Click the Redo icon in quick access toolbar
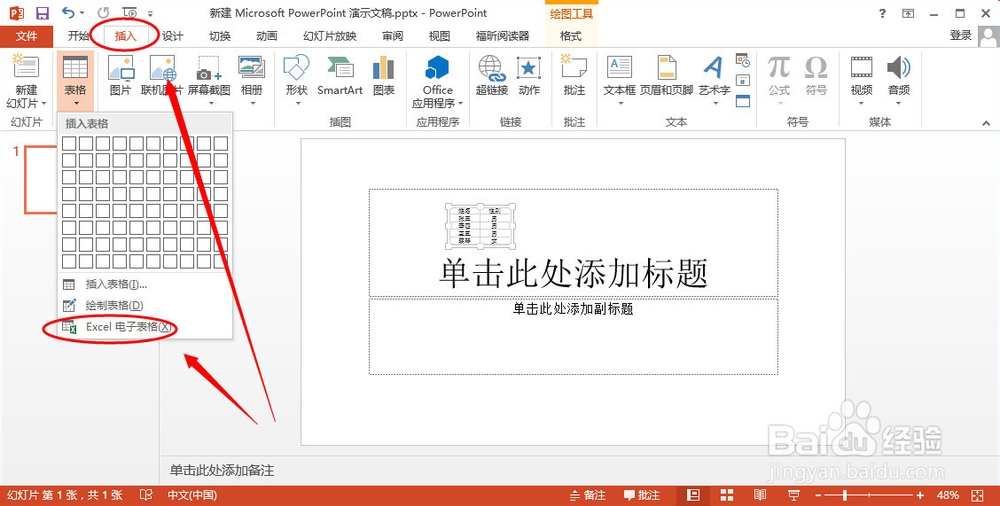 (103, 13)
